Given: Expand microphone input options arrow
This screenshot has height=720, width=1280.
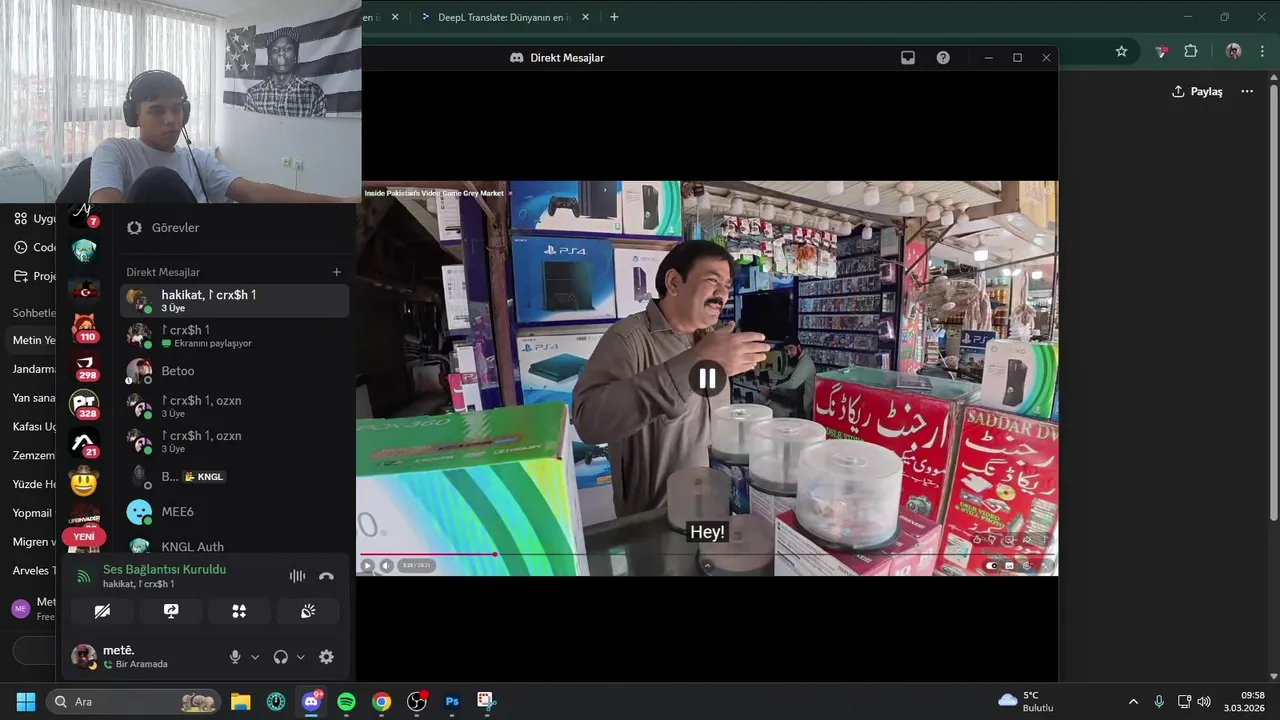Looking at the screenshot, I should pos(255,657).
